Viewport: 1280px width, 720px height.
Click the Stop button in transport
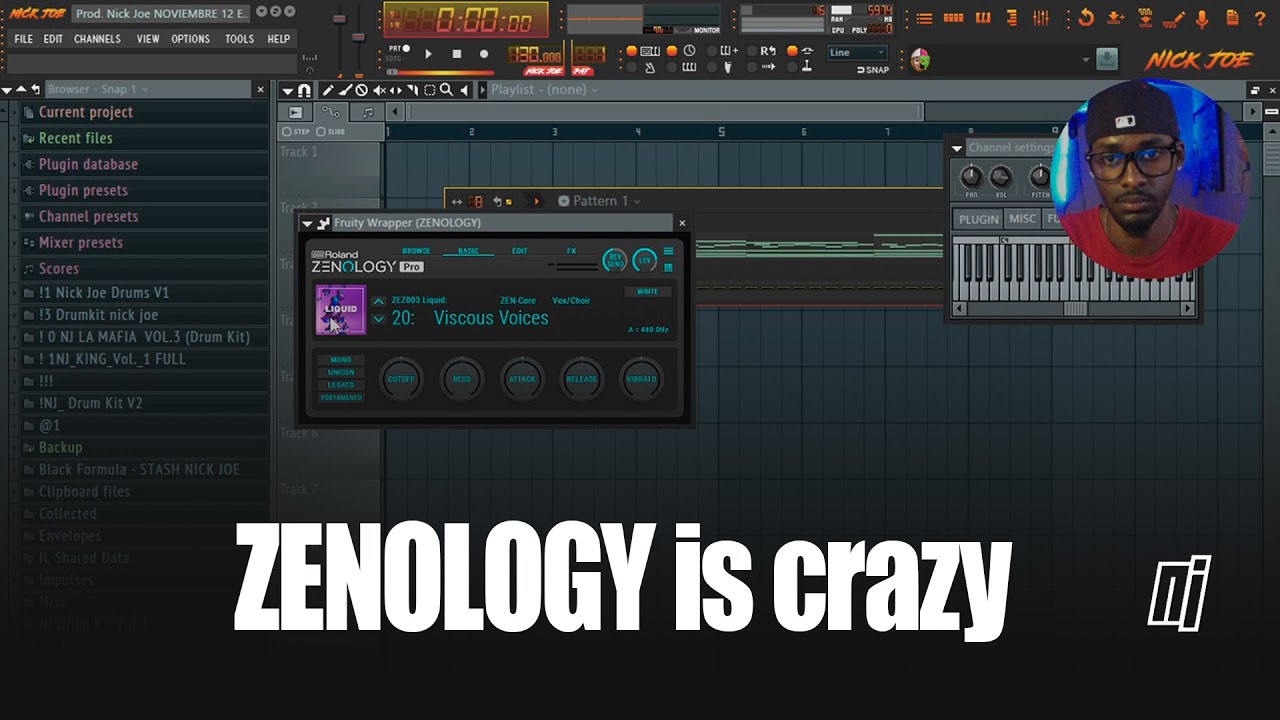457,54
